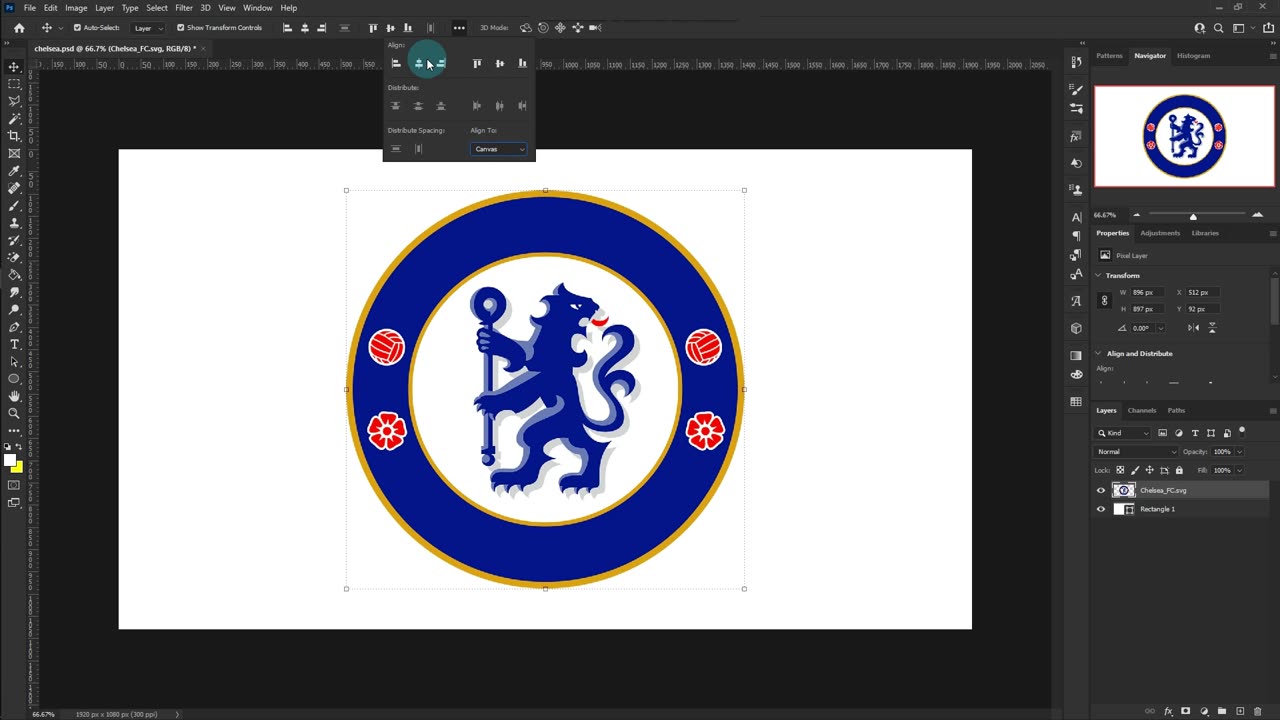1280x720 pixels.
Task: Select the Rectangular Marquee tool
Action: pyautogui.click(x=14, y=84)
